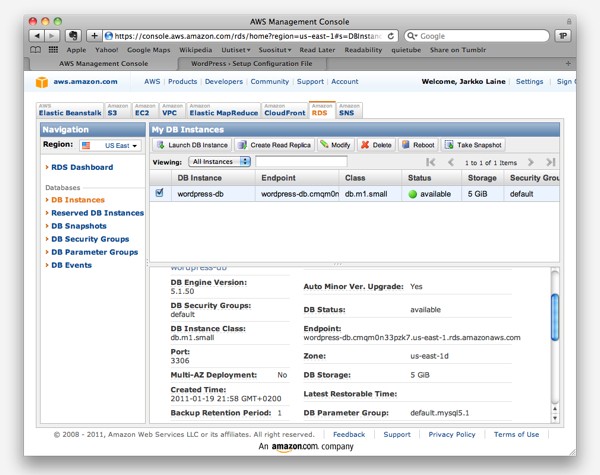Open Top Sites grid icon

pyautogui.click(x=53, y=50)
